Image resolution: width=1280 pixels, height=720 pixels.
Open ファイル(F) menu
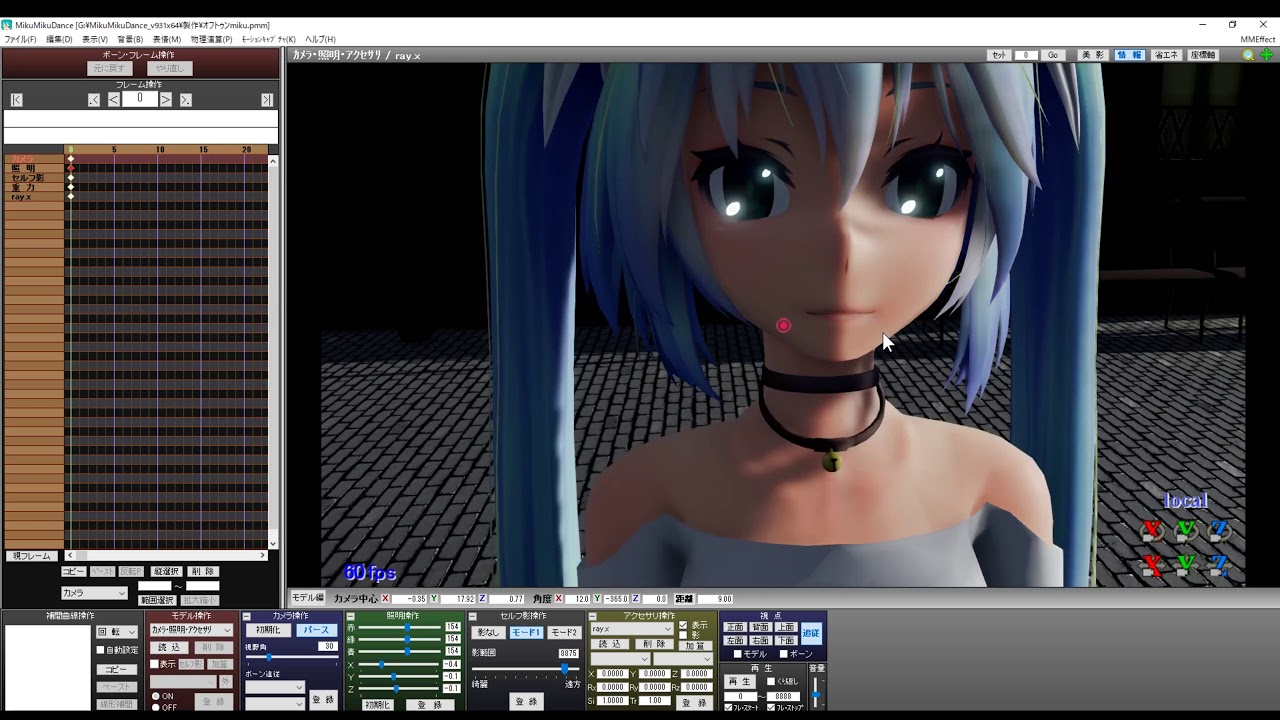click(20, 39)
